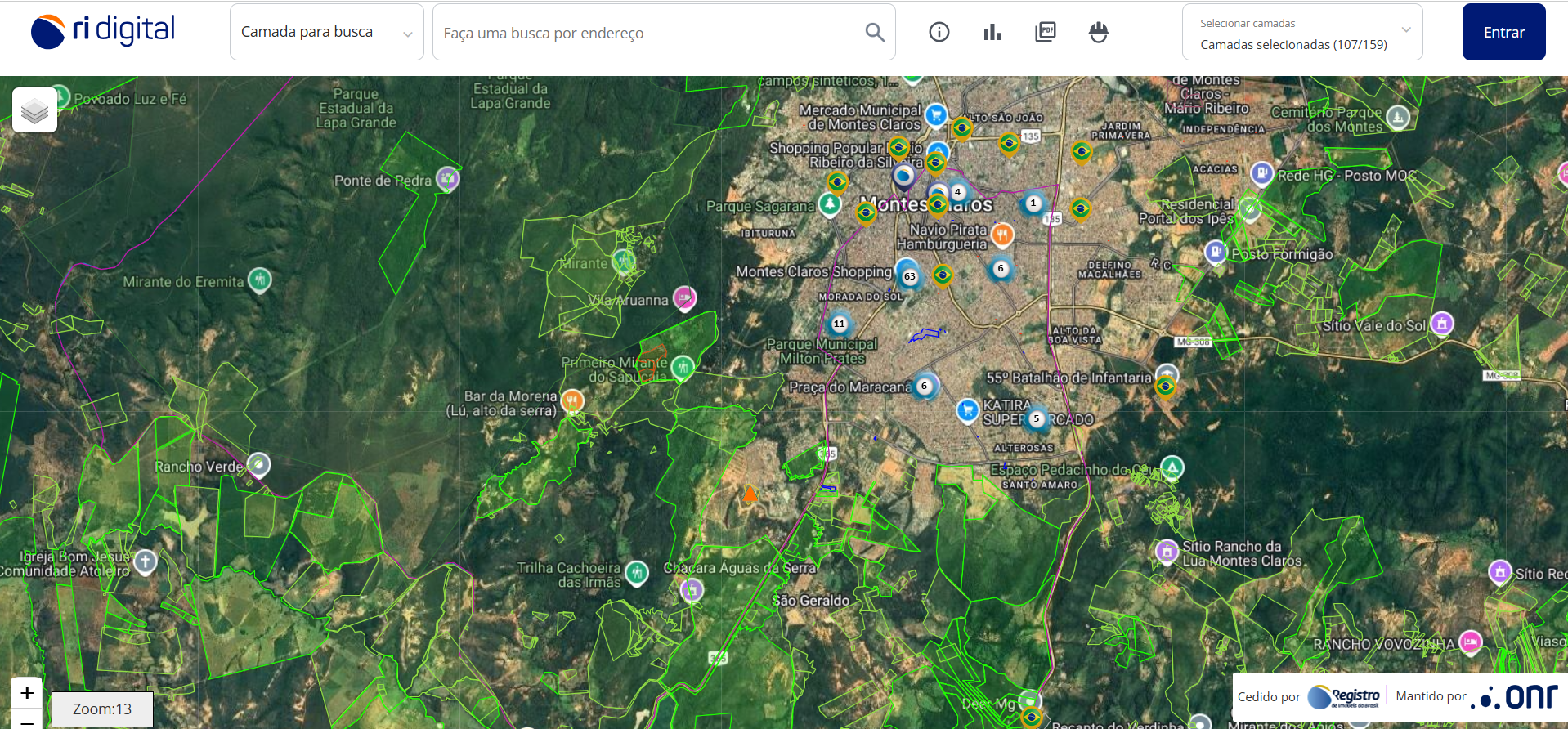Click the Povoado Luz e Fé marker
Image resolution: width=1568 pixels, height=729 pixels.
click(x=60, y=96)
